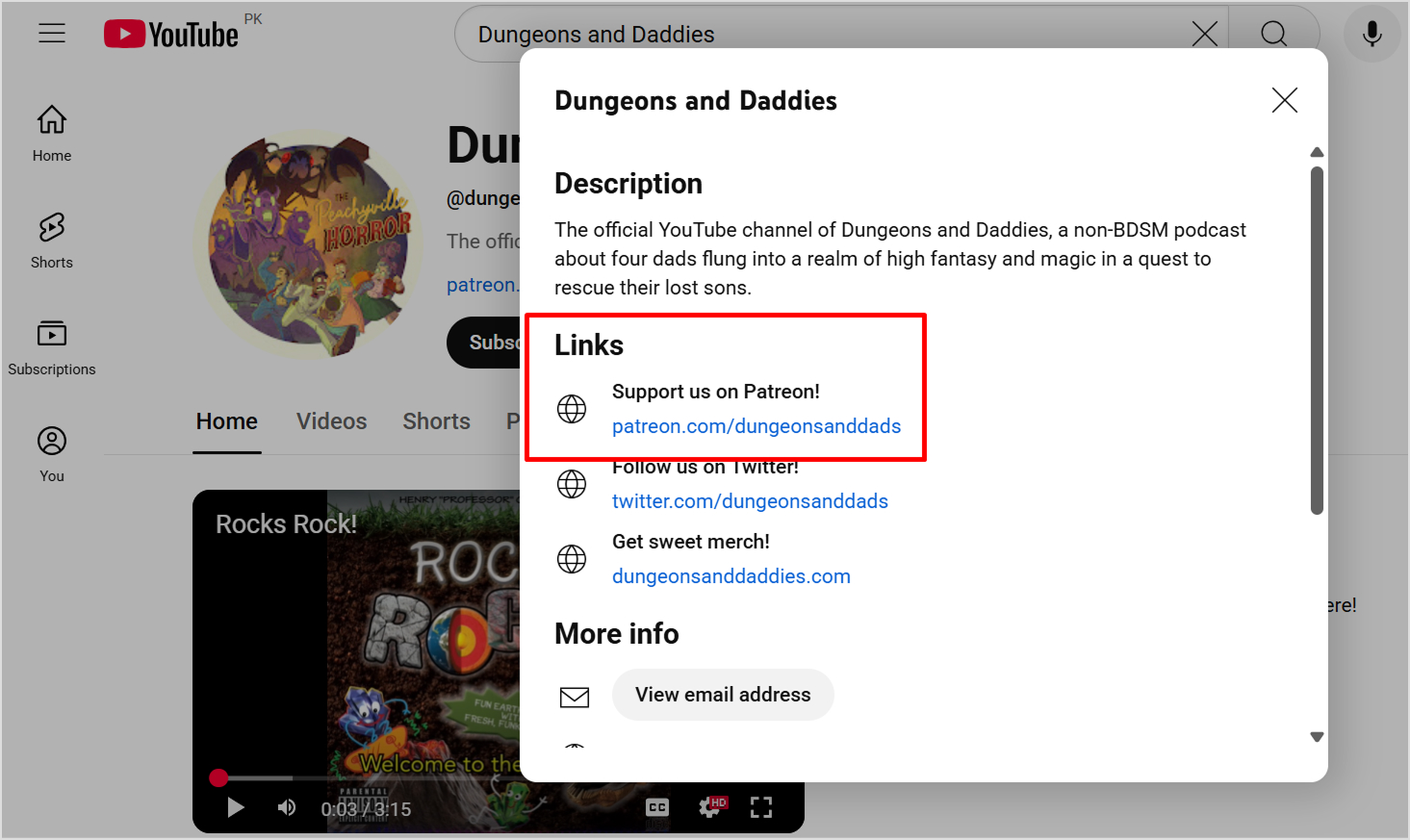This screenshot has width=1410, height=840.
Task: Click the search magnifier button
Action: point(1273,35)
